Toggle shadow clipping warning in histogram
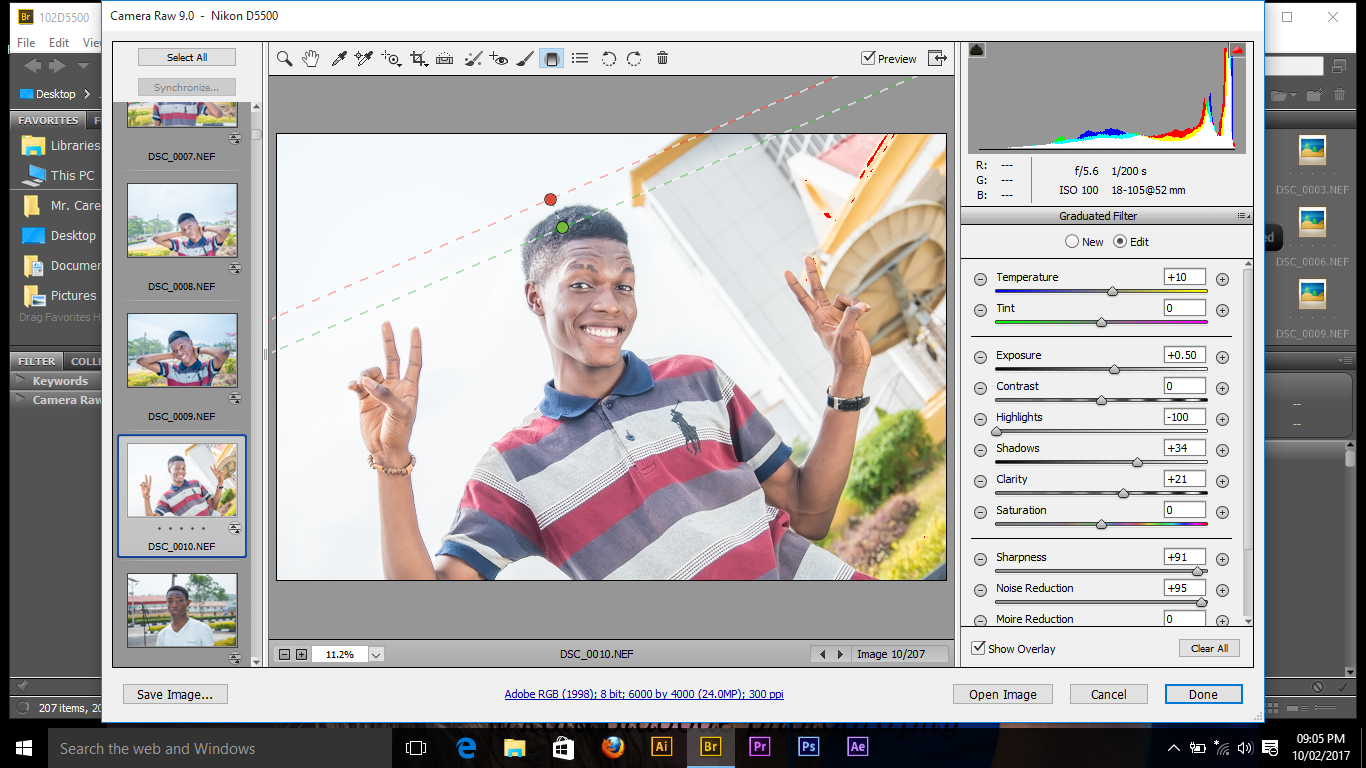1366x768 pixels. [x=977, y=50]
